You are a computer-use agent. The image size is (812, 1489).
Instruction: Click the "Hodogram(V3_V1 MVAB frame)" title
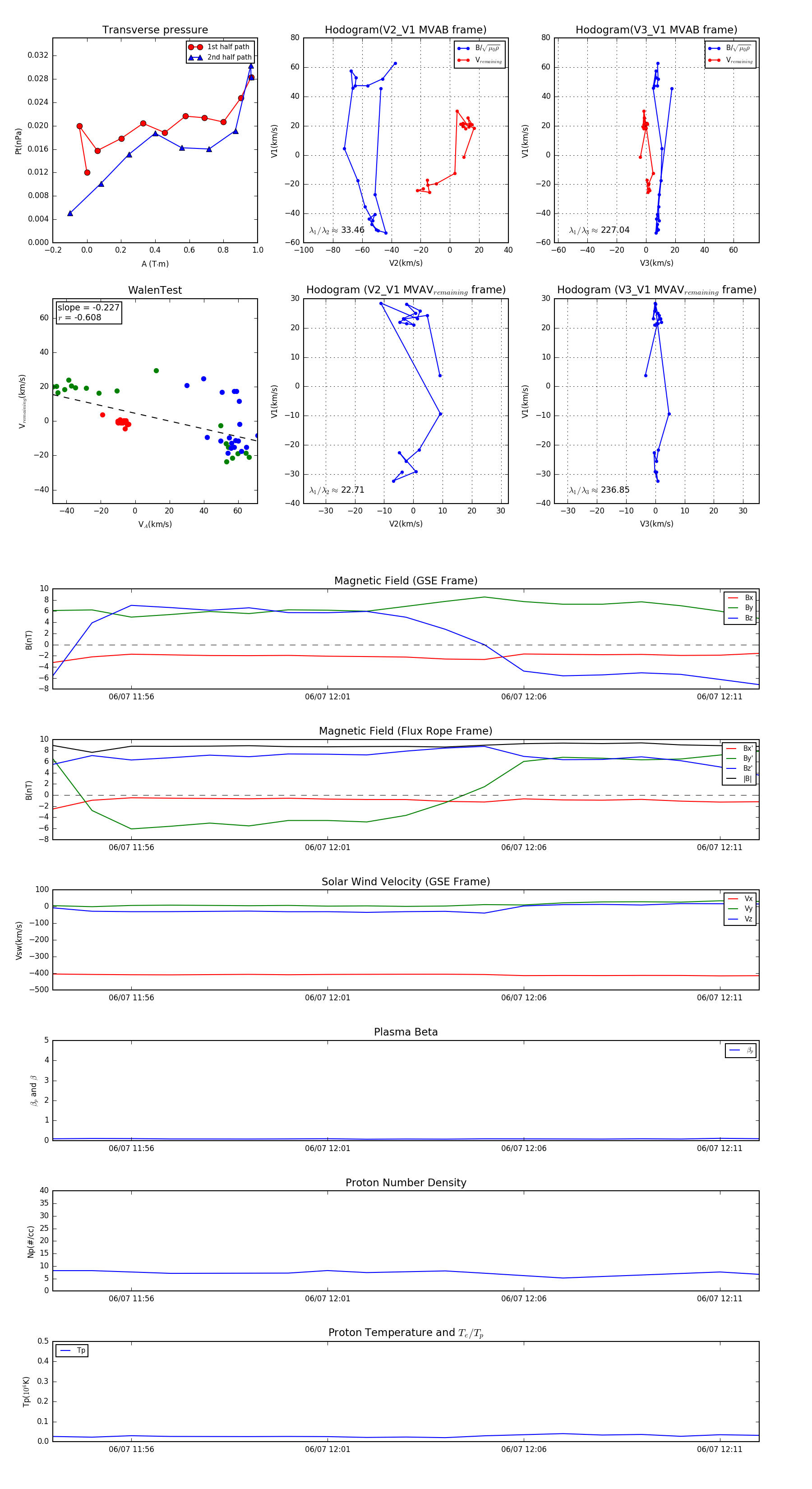[656, 30]
